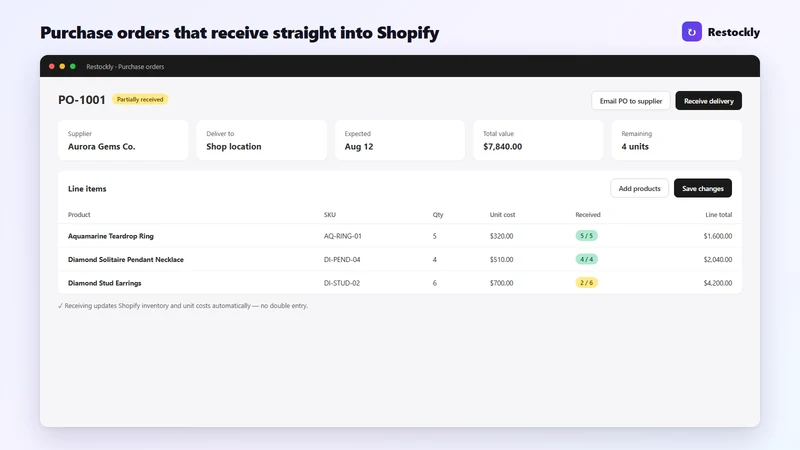Screen dimensions: 800x450
Task: Click the Partially received status badge
Action: 140,99
